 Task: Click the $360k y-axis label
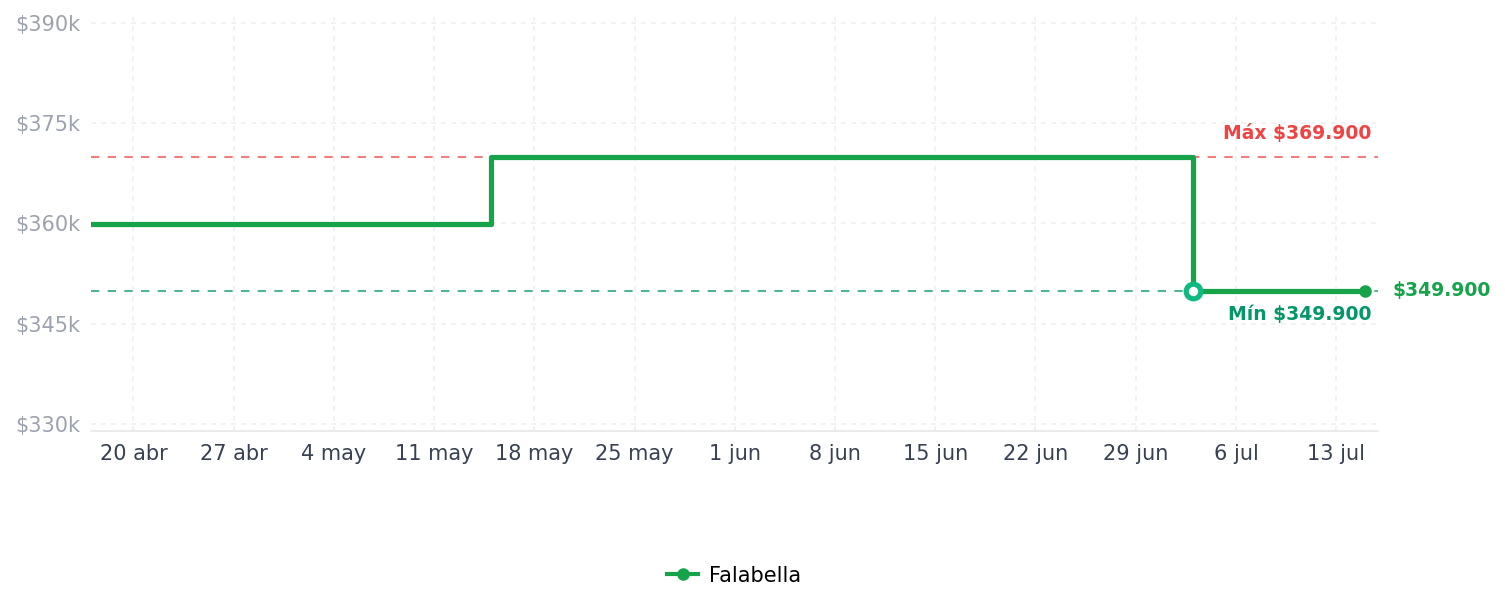tap(48, 224)
